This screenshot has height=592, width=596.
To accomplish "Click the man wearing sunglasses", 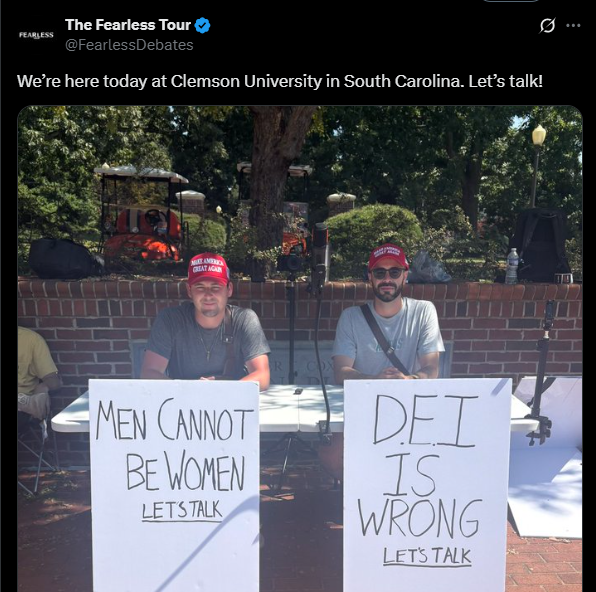I will pos(388,319).
